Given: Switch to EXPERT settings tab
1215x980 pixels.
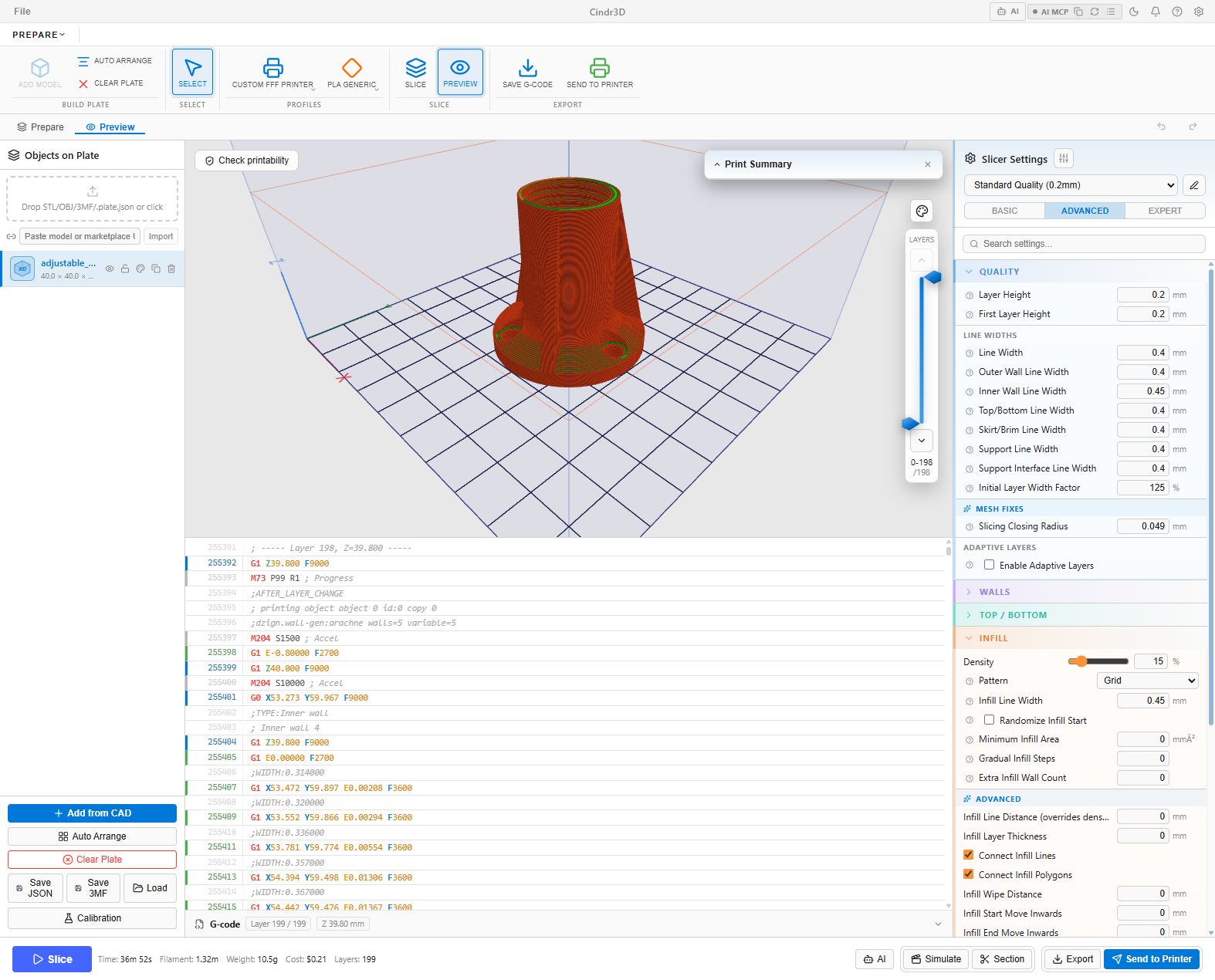Looking at the screenshot, I should point(1165,211).
